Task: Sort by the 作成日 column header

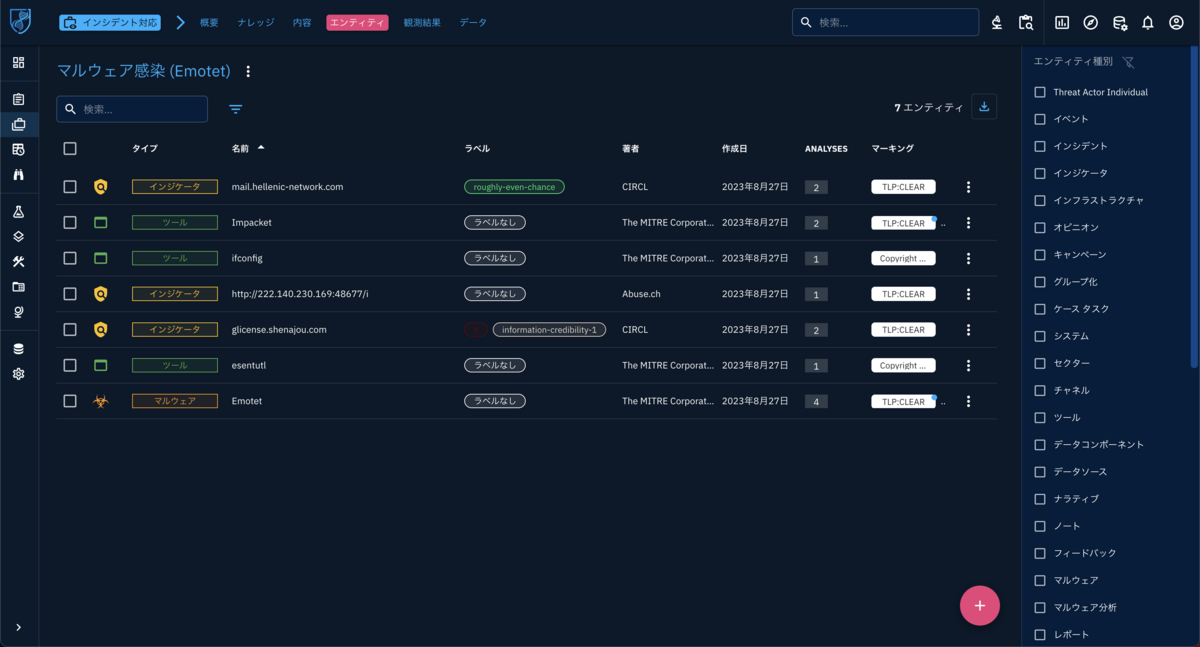Action: (x=734, y=148)
